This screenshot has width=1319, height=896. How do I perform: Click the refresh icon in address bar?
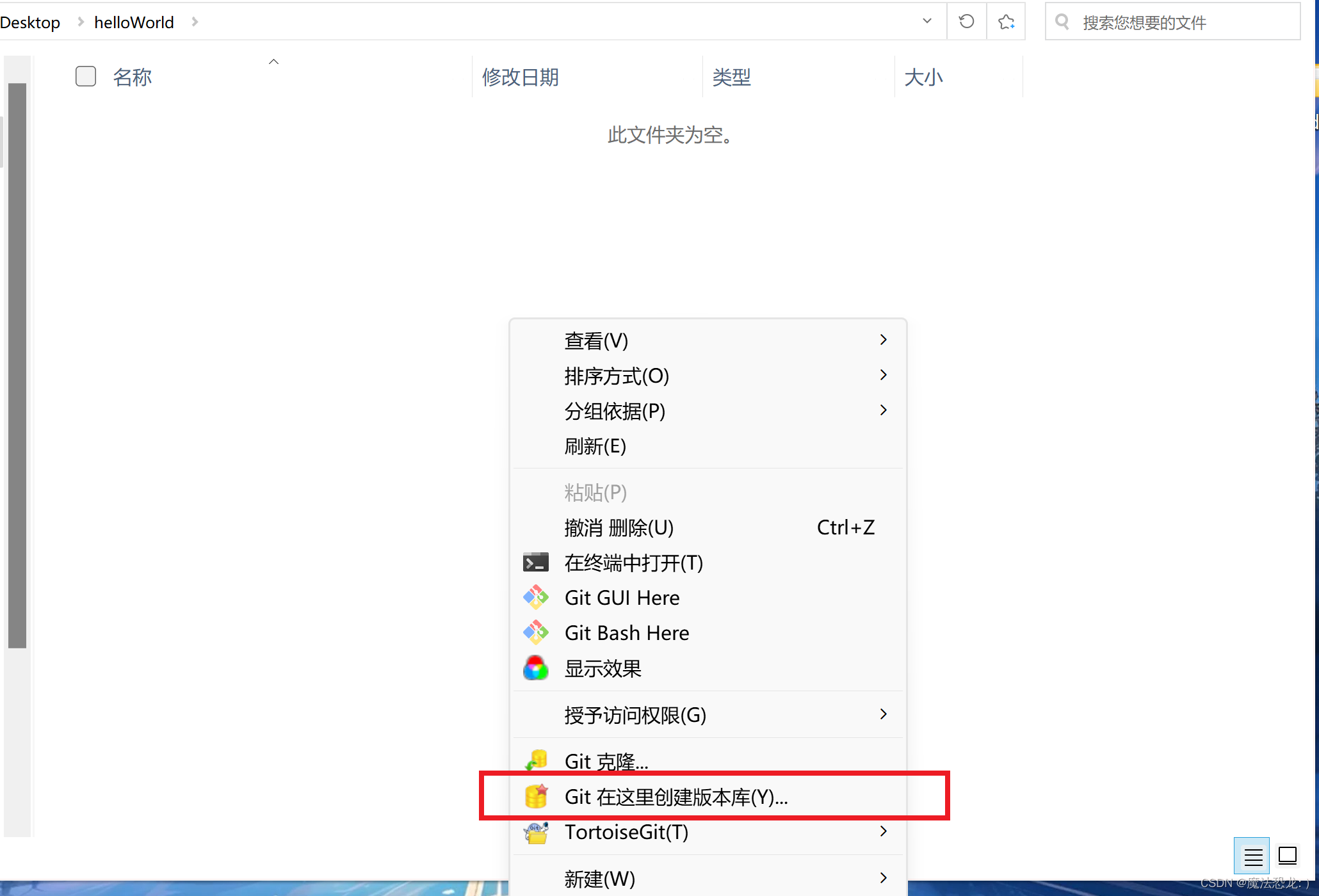pos(966,22)
